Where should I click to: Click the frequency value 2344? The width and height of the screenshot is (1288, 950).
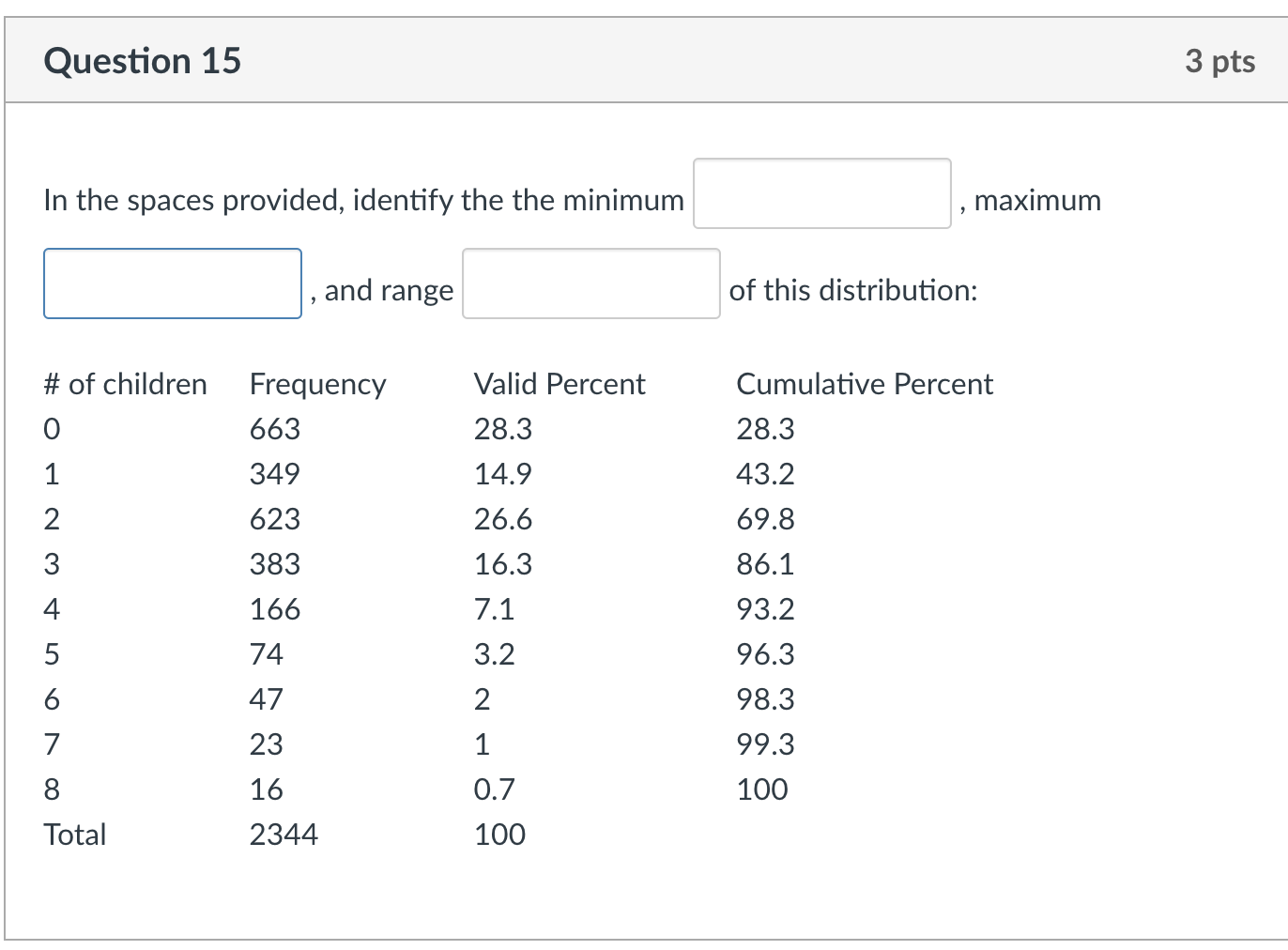[x=284, y=834]
